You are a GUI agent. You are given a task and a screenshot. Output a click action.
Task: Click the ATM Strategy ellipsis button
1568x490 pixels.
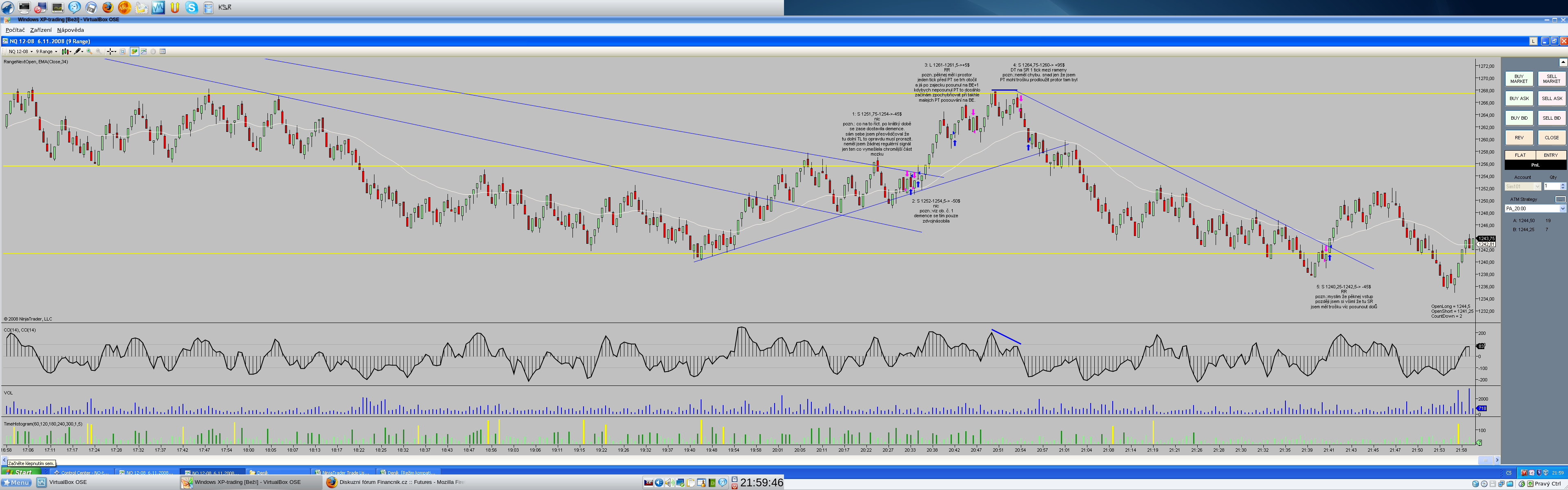pos(1560,199)
